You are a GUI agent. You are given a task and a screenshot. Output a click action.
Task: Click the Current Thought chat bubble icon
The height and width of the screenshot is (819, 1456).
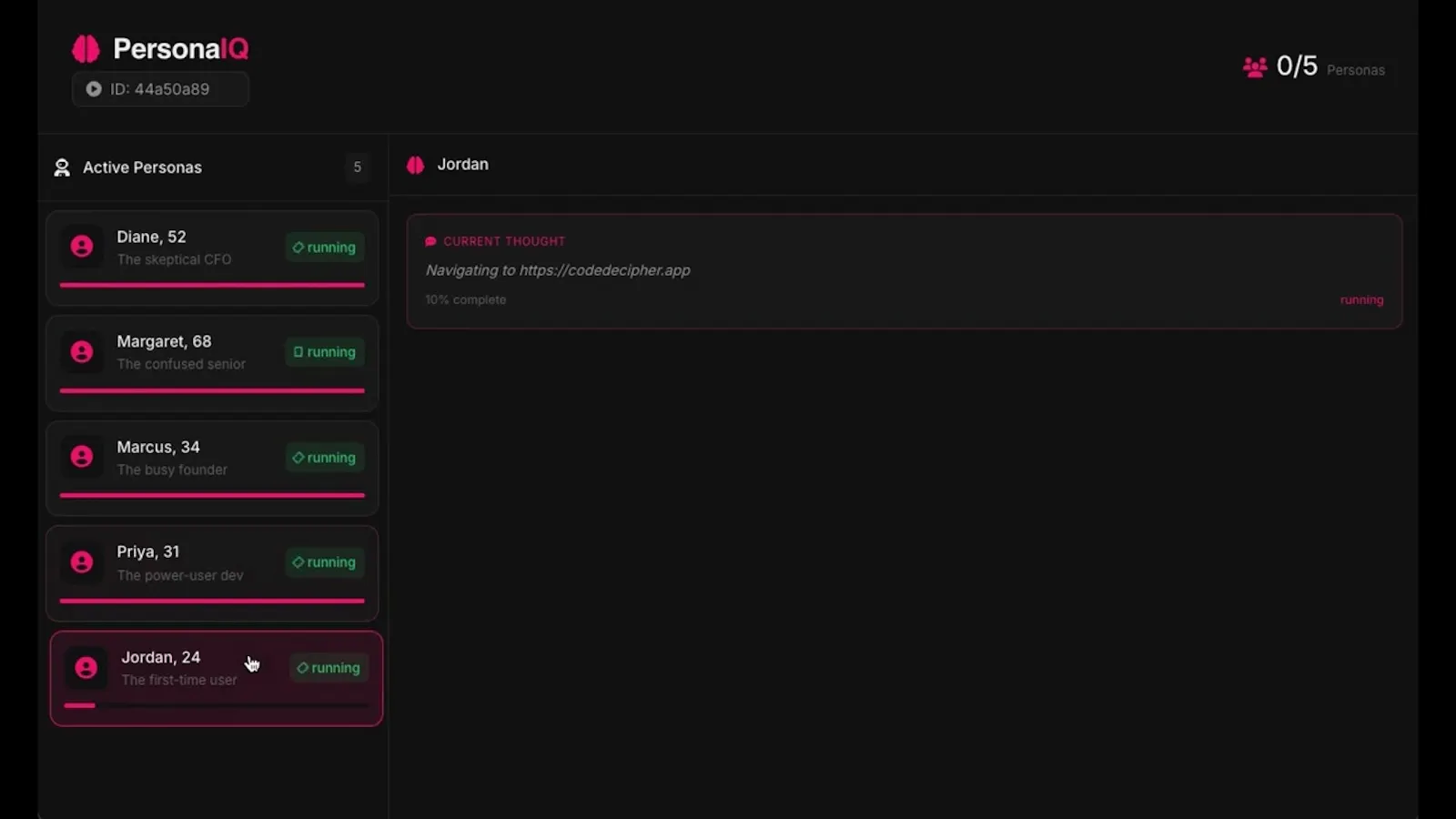click(x=430, y=241)
